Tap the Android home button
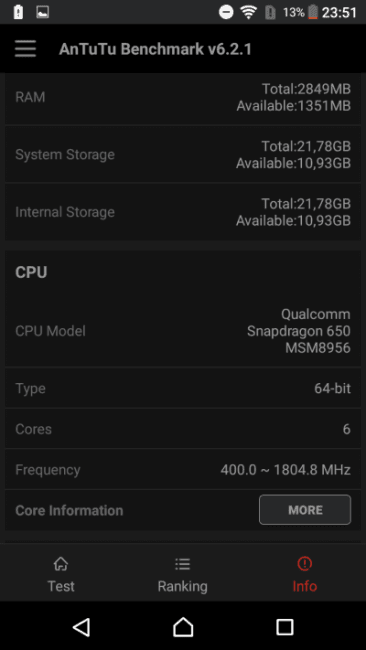This screenshot has width=366, height=650. (183, 627)
